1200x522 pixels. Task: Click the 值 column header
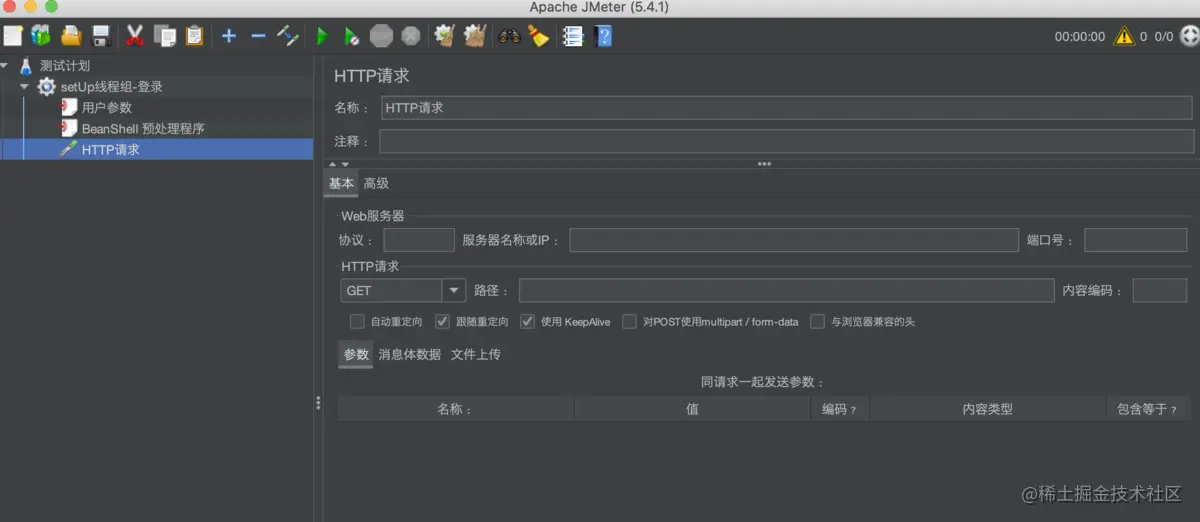tap(692, 409)
